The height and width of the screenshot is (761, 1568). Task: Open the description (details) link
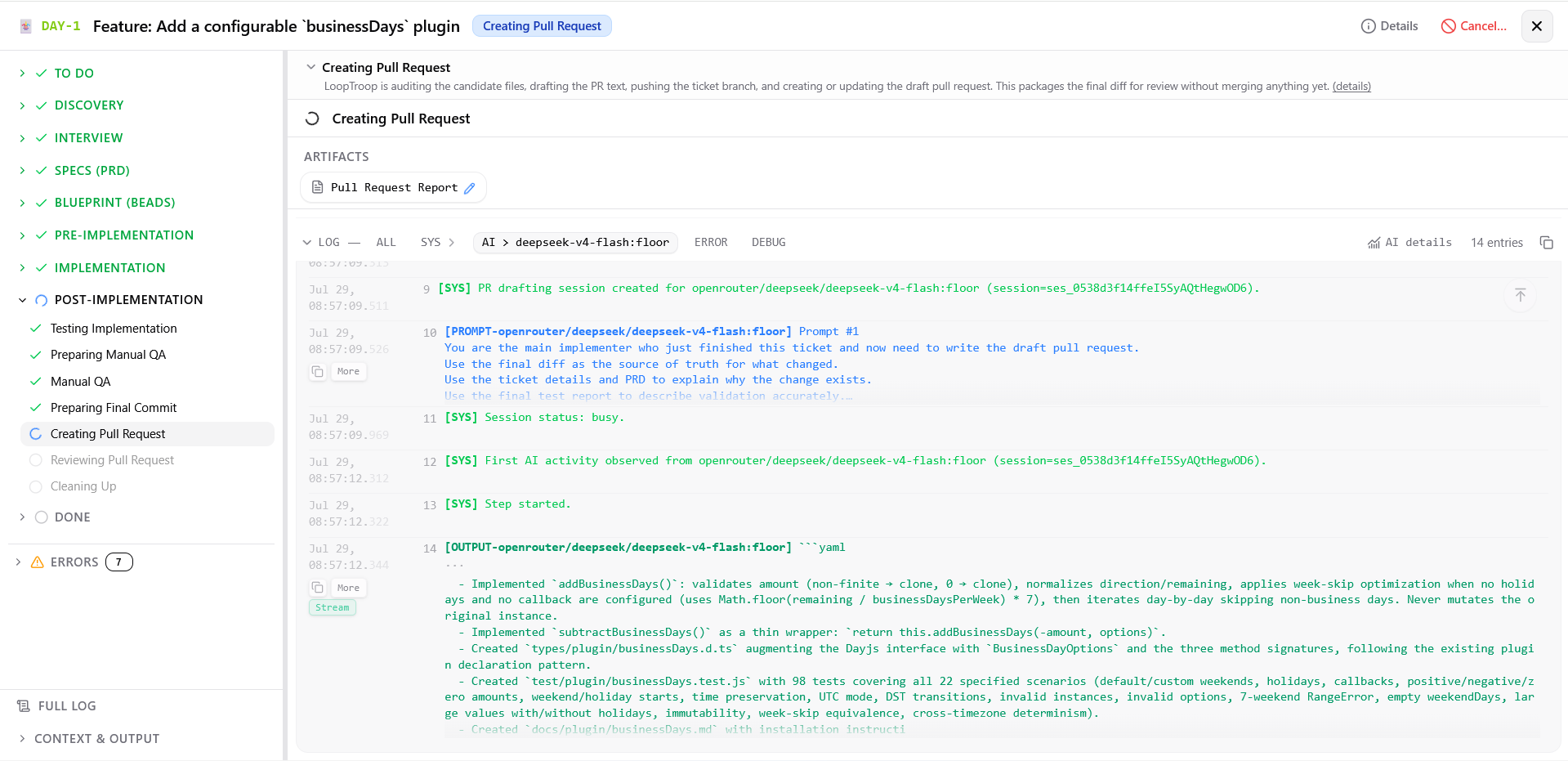(x=1351, y=87)
